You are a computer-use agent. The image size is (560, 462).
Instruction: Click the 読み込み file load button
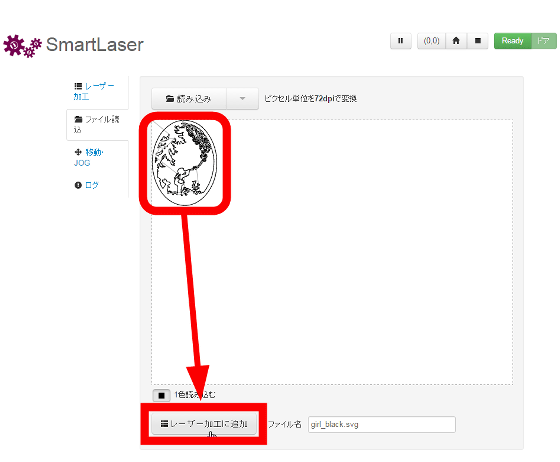pyautogui.click(x=189, y=99)
